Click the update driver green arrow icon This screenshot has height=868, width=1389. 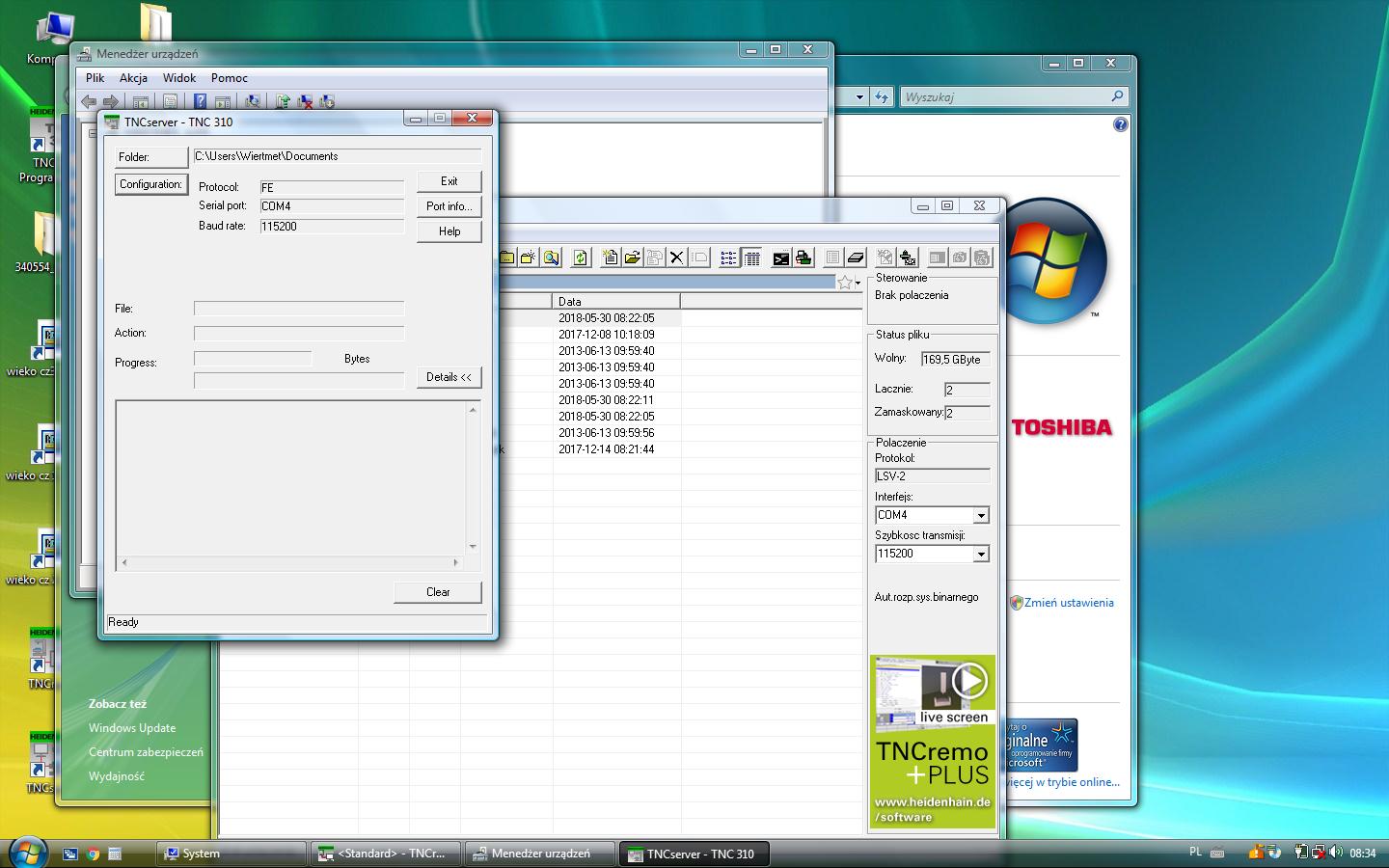pyautogui.click(x=283, y=101)
